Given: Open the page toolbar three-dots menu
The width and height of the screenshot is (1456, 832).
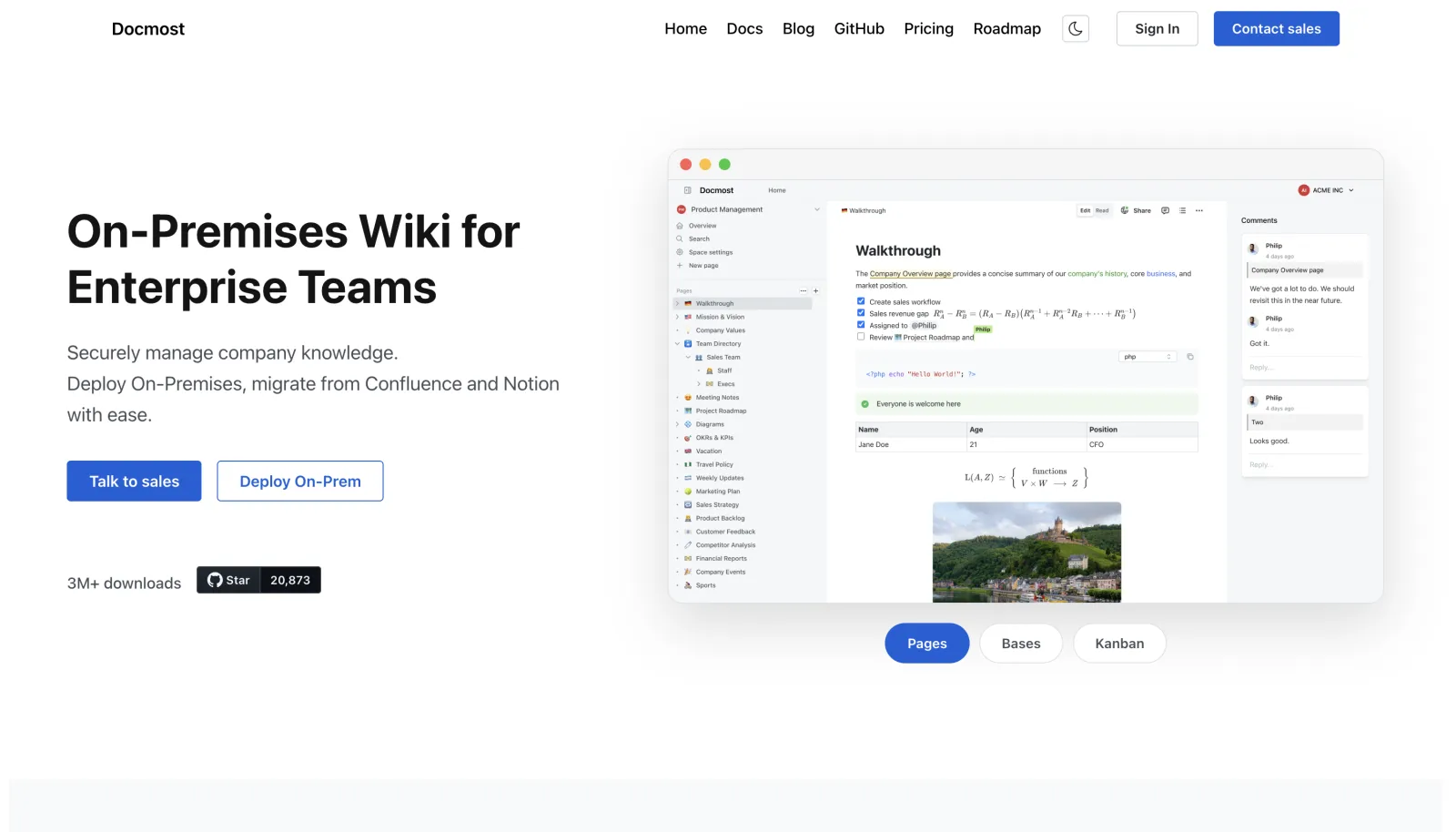Looking at the screenshot, I should [1199, 210].
